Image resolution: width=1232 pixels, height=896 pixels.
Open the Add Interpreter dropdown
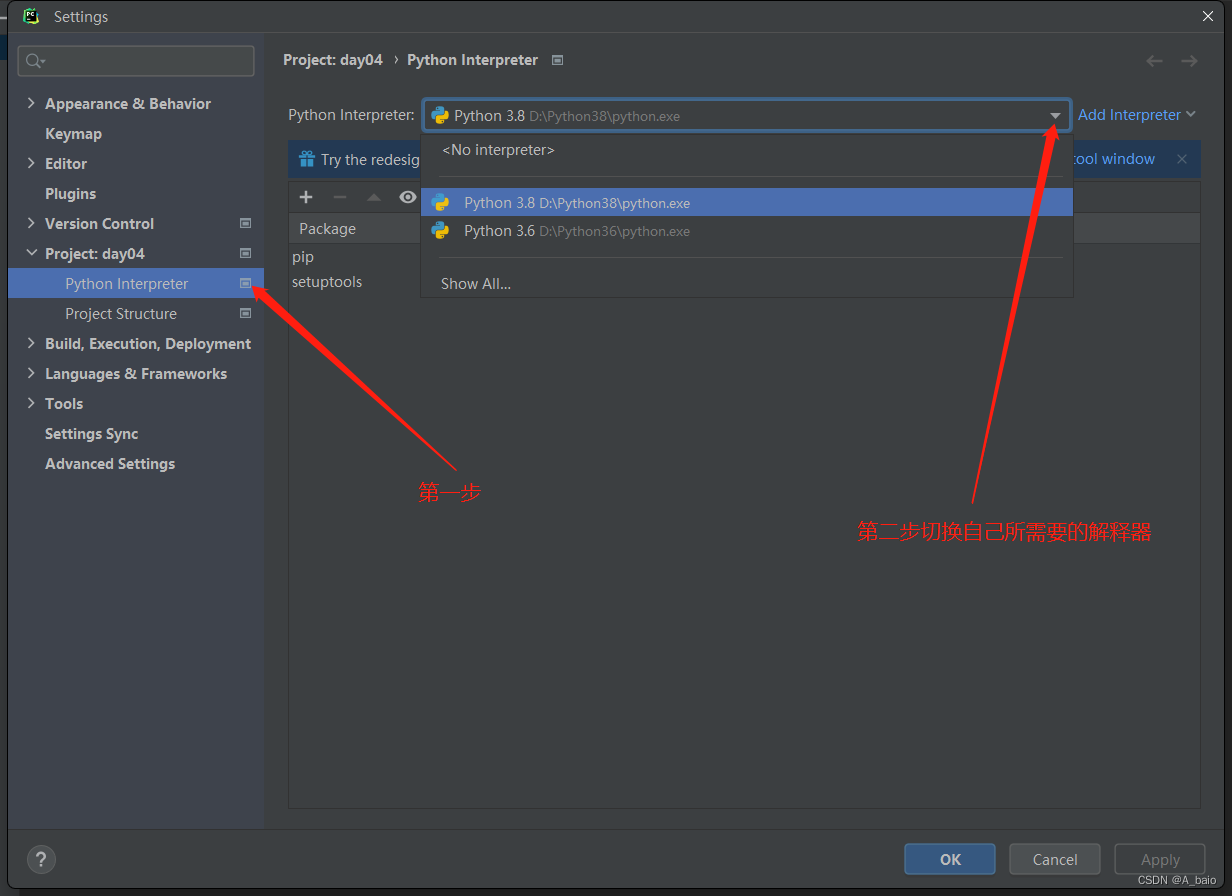tap(1137, 115)
